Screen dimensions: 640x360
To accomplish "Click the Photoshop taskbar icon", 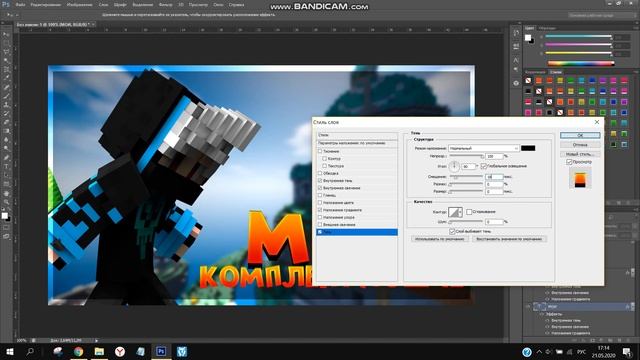I will pos(161,351).
